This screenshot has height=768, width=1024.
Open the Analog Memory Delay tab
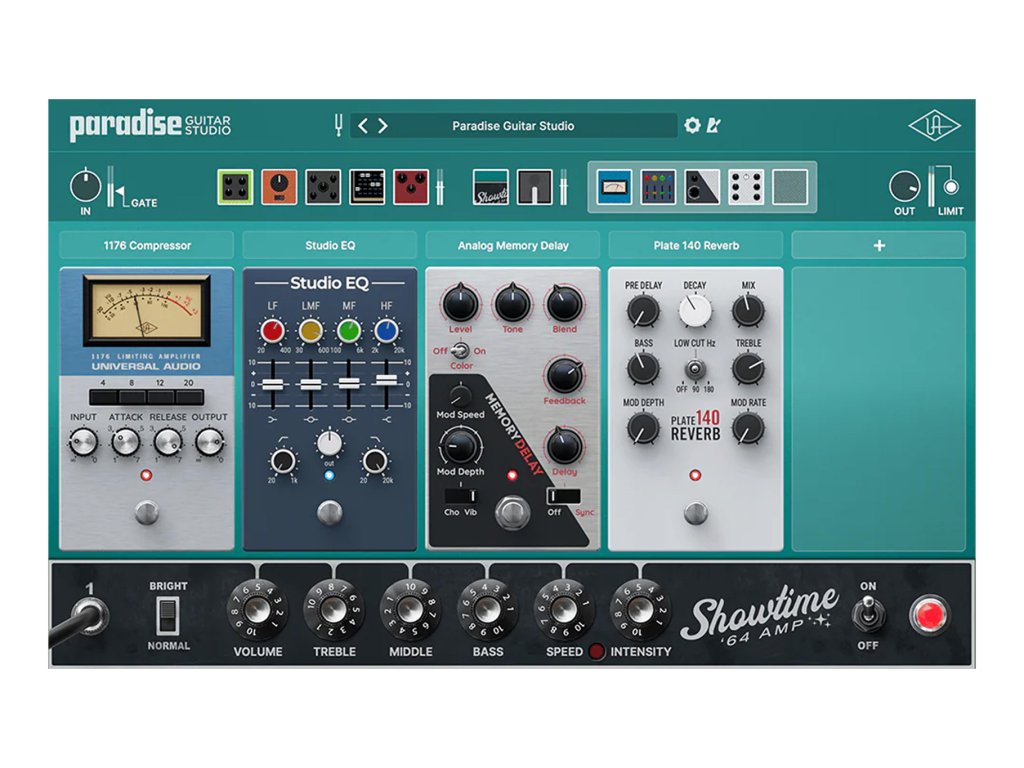513,246
